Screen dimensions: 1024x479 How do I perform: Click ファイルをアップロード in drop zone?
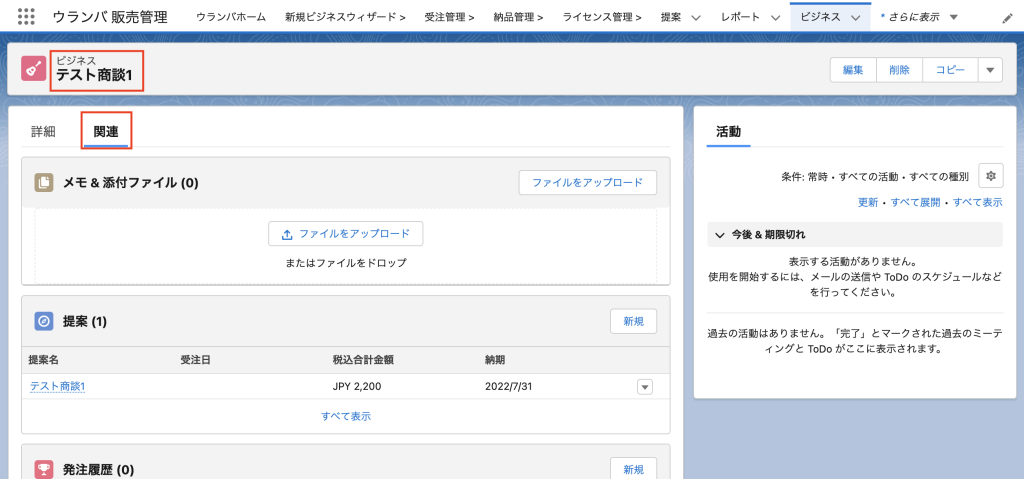(x=345, y=233)
